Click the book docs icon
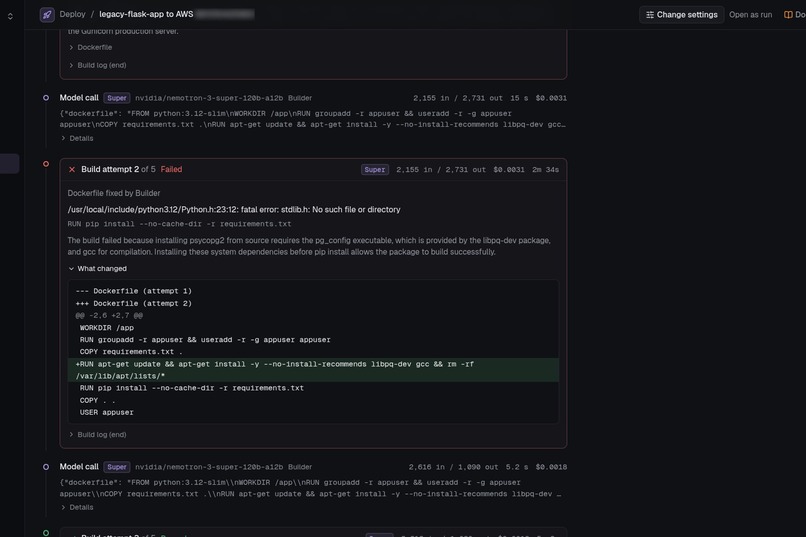Screen dimensions: 806x537 [788, 15]
